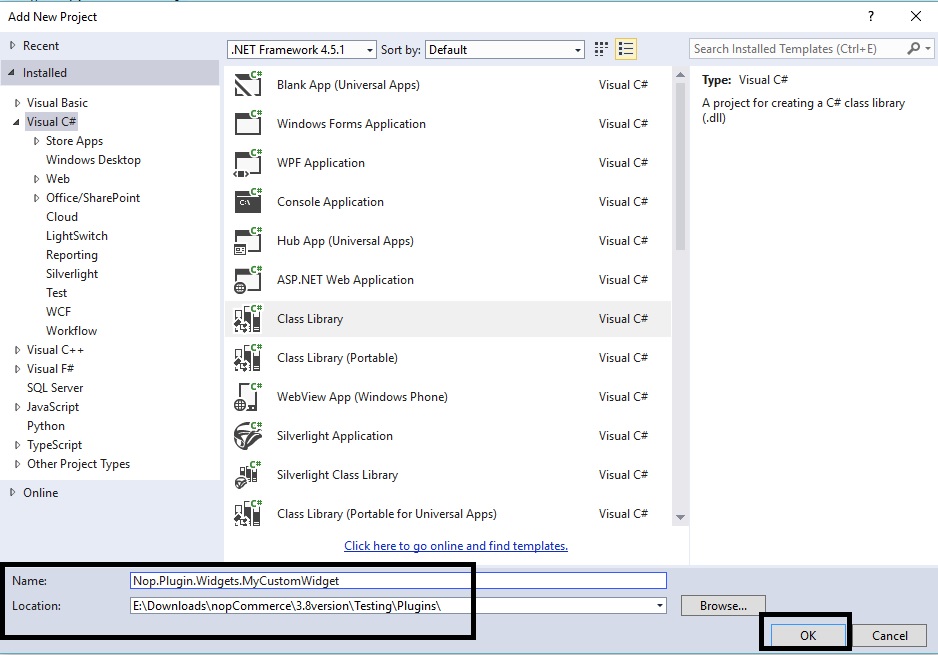938x655 pixels.
Task: Select the ASP.NET Web Application icon
Action: pyautogui.click(x=247, y=280)
